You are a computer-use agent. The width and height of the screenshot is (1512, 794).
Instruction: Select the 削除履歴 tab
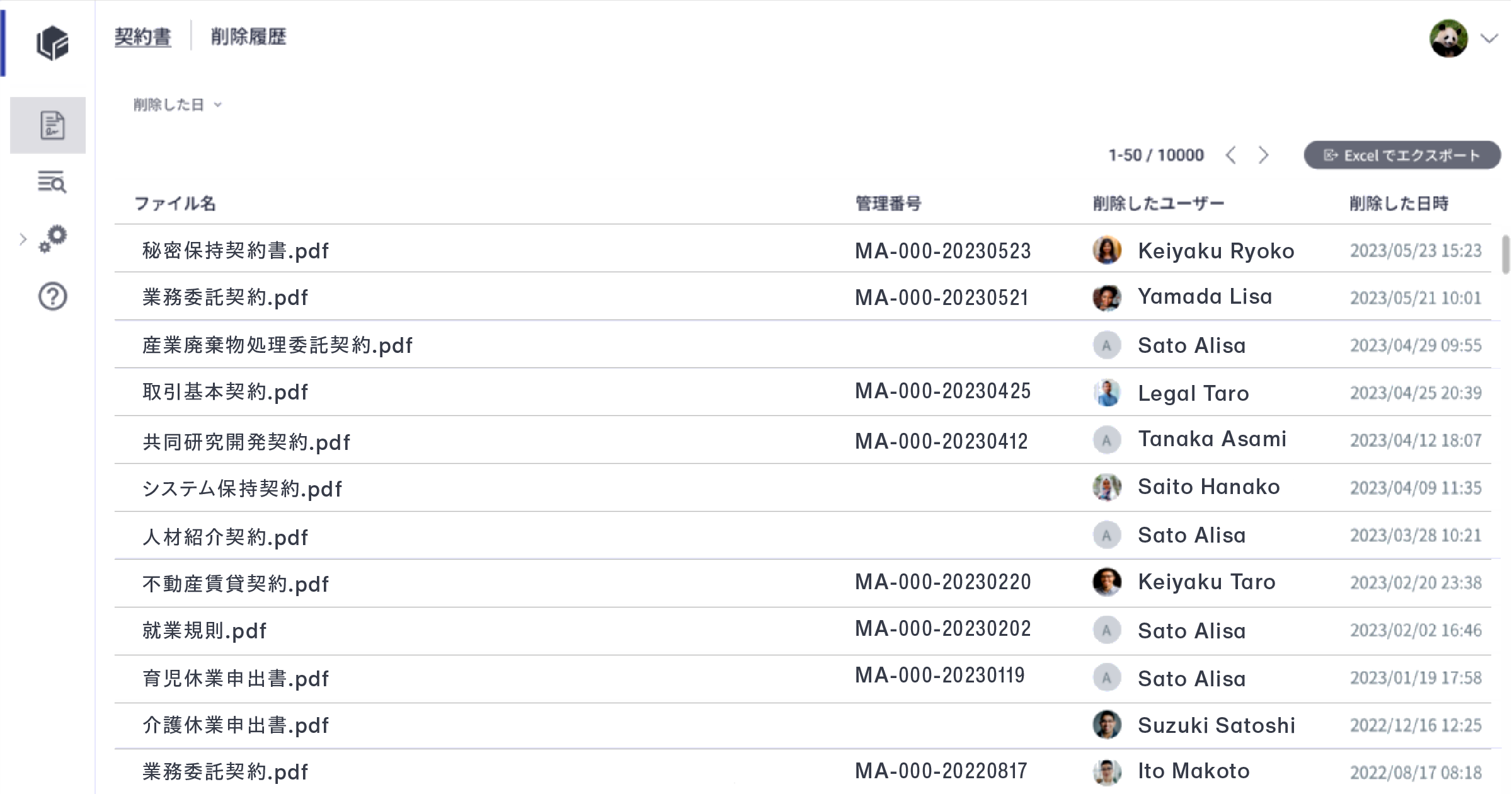pos(248,37)
